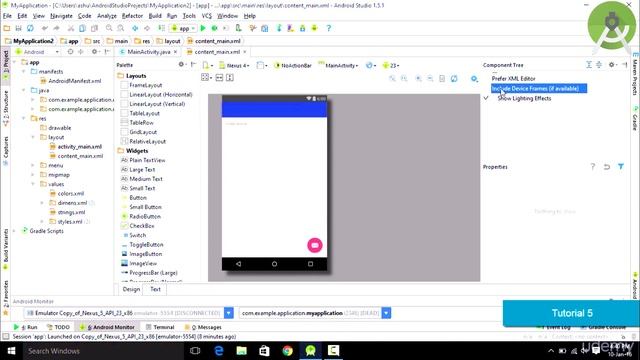Click the pink floating action button preview

(315, 245)
